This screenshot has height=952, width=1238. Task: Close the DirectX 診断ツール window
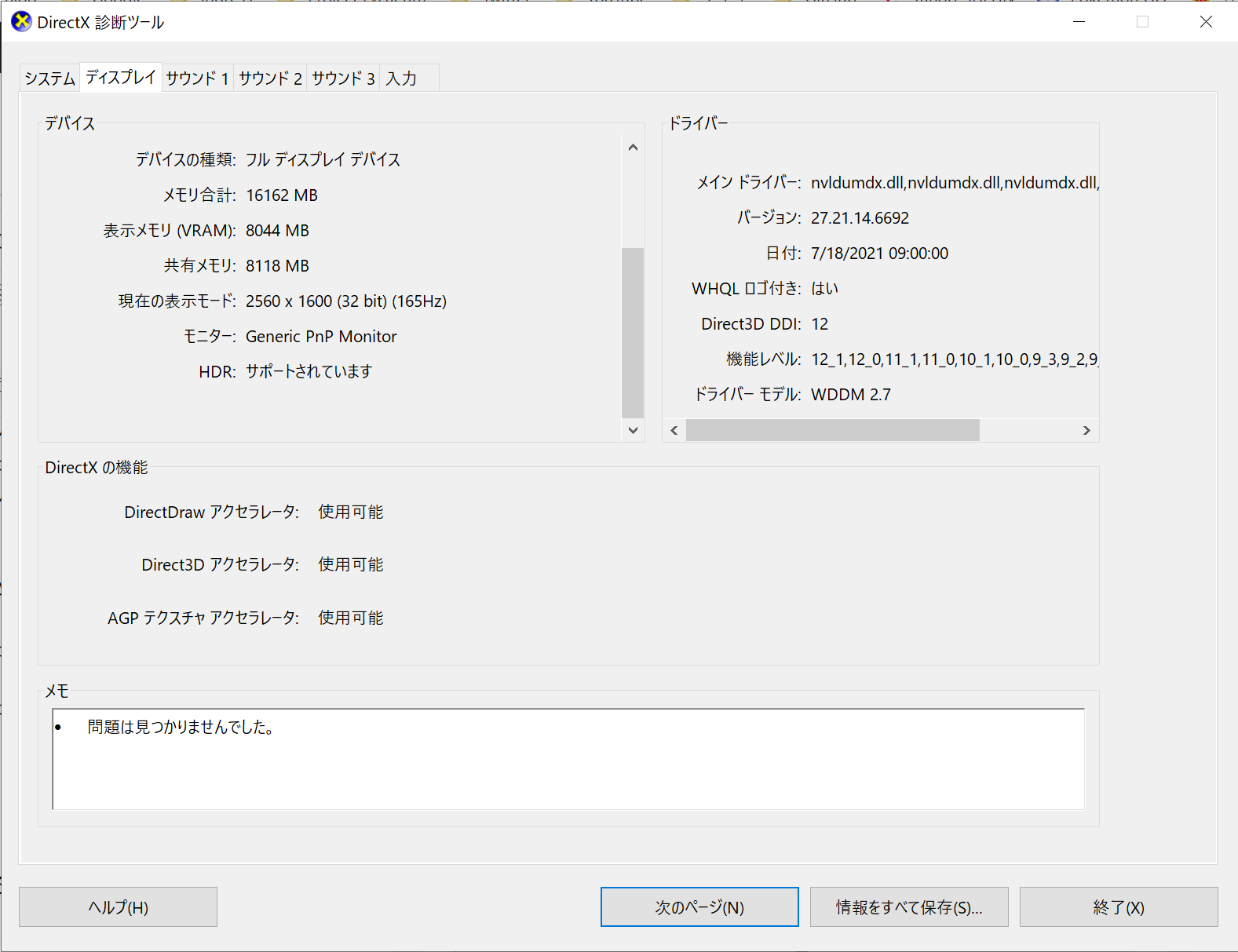(1206, 22)
